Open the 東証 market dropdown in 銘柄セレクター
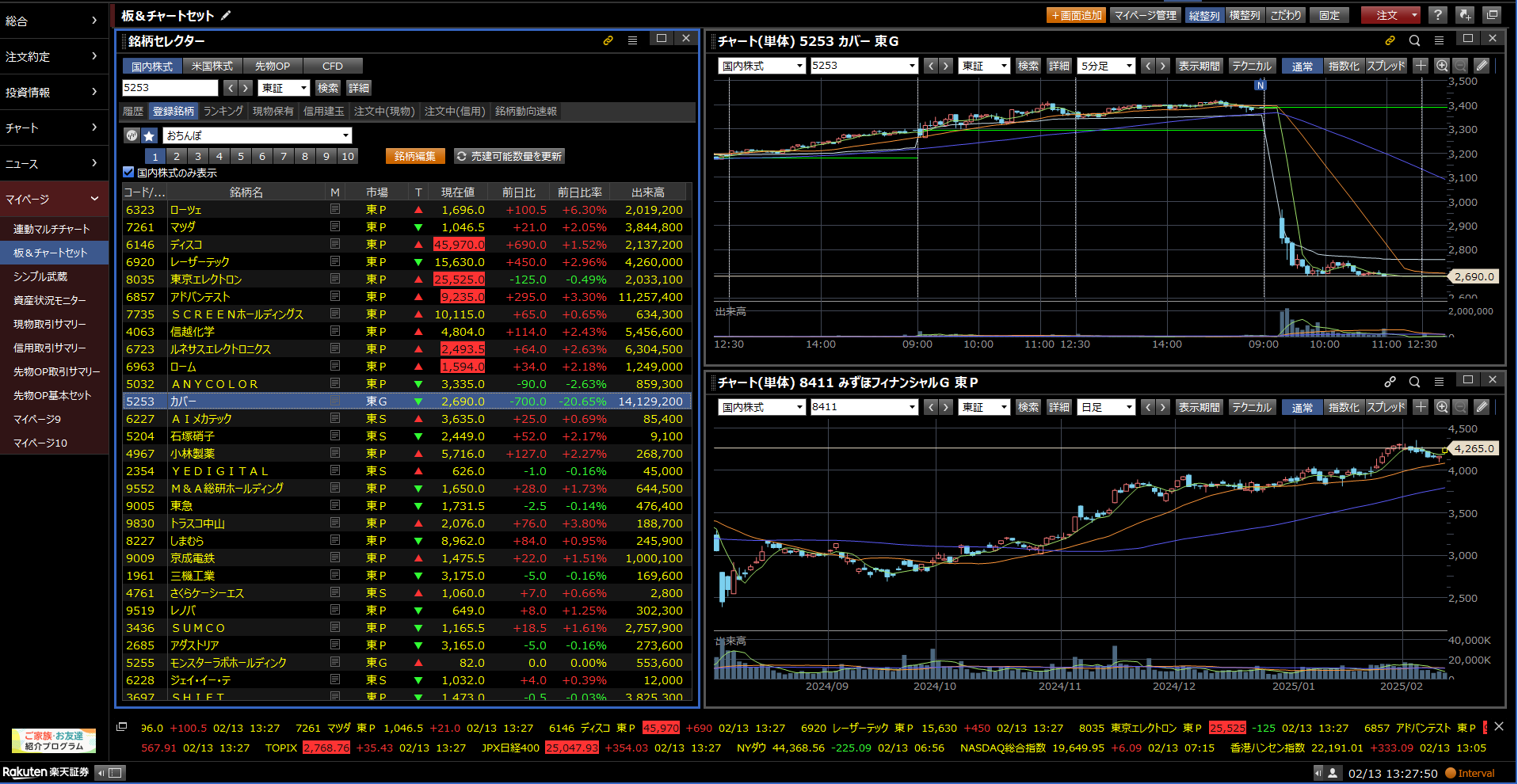Viewport: 1518px width, 784px height. (284, 88)
